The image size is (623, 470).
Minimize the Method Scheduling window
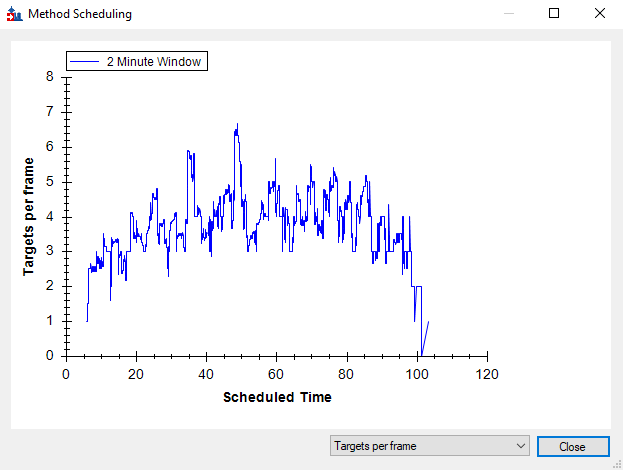coord(509,14)
